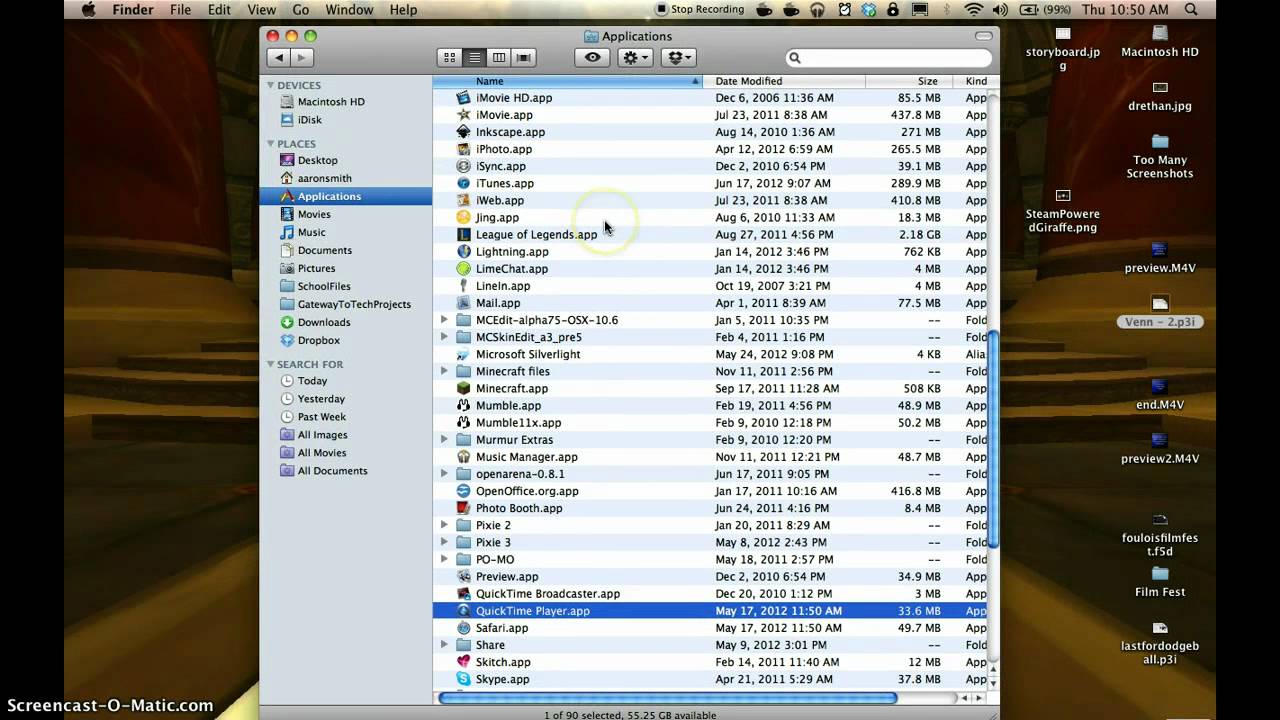Click the Finder search field

coord(888,58)
